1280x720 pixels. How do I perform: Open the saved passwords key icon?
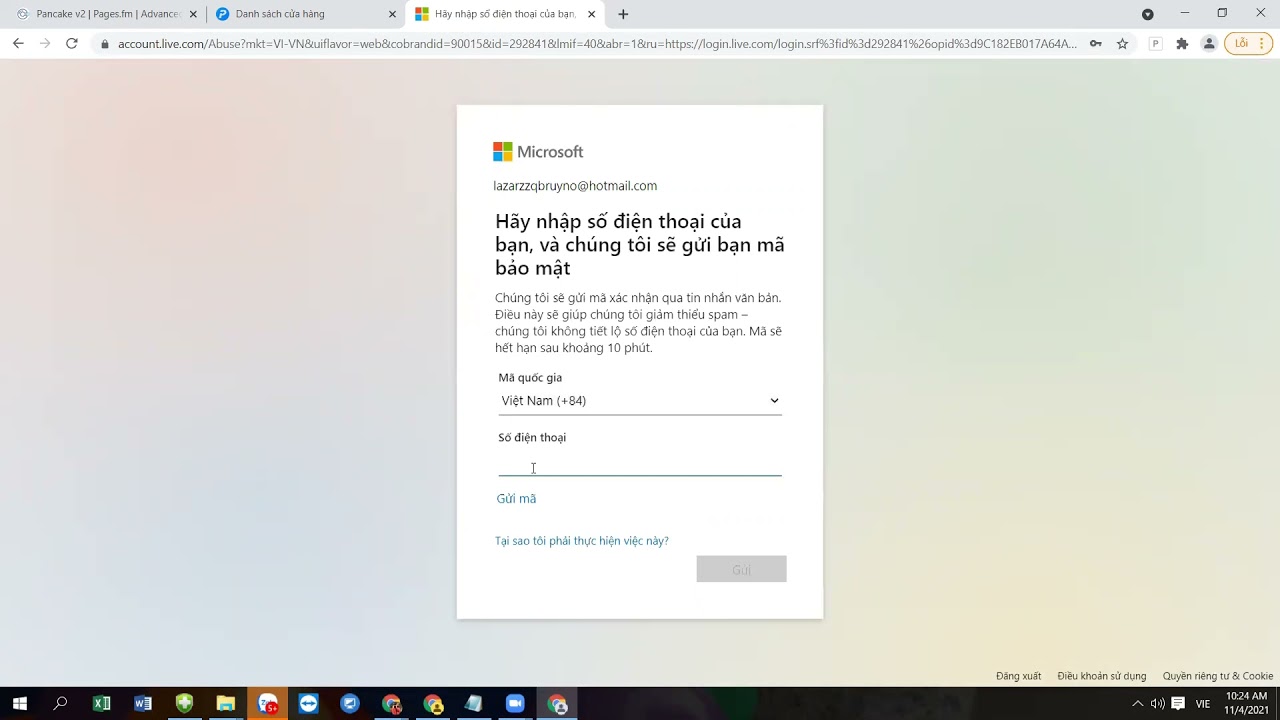pos(1096,44)
